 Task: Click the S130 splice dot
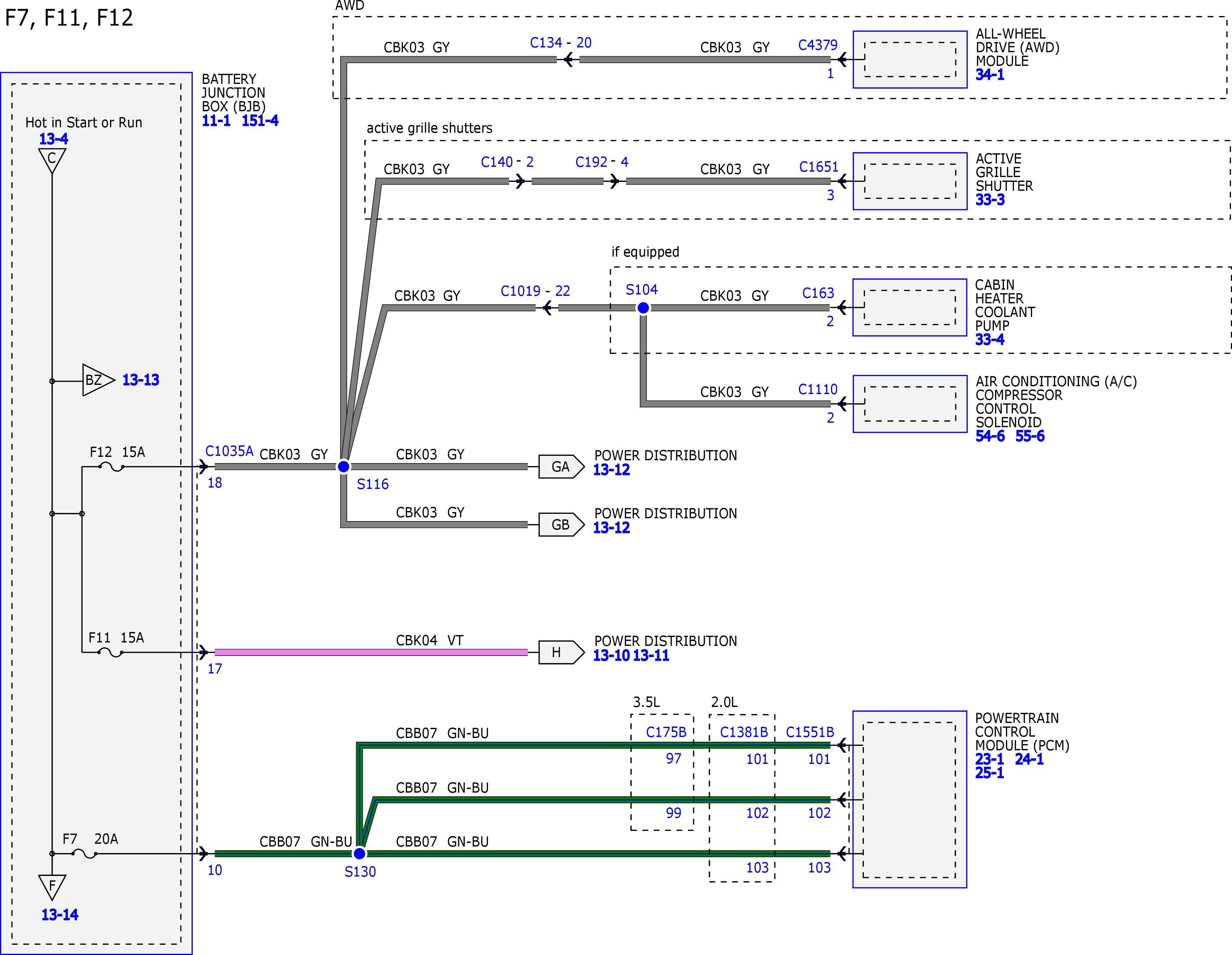tap(359, 853)
